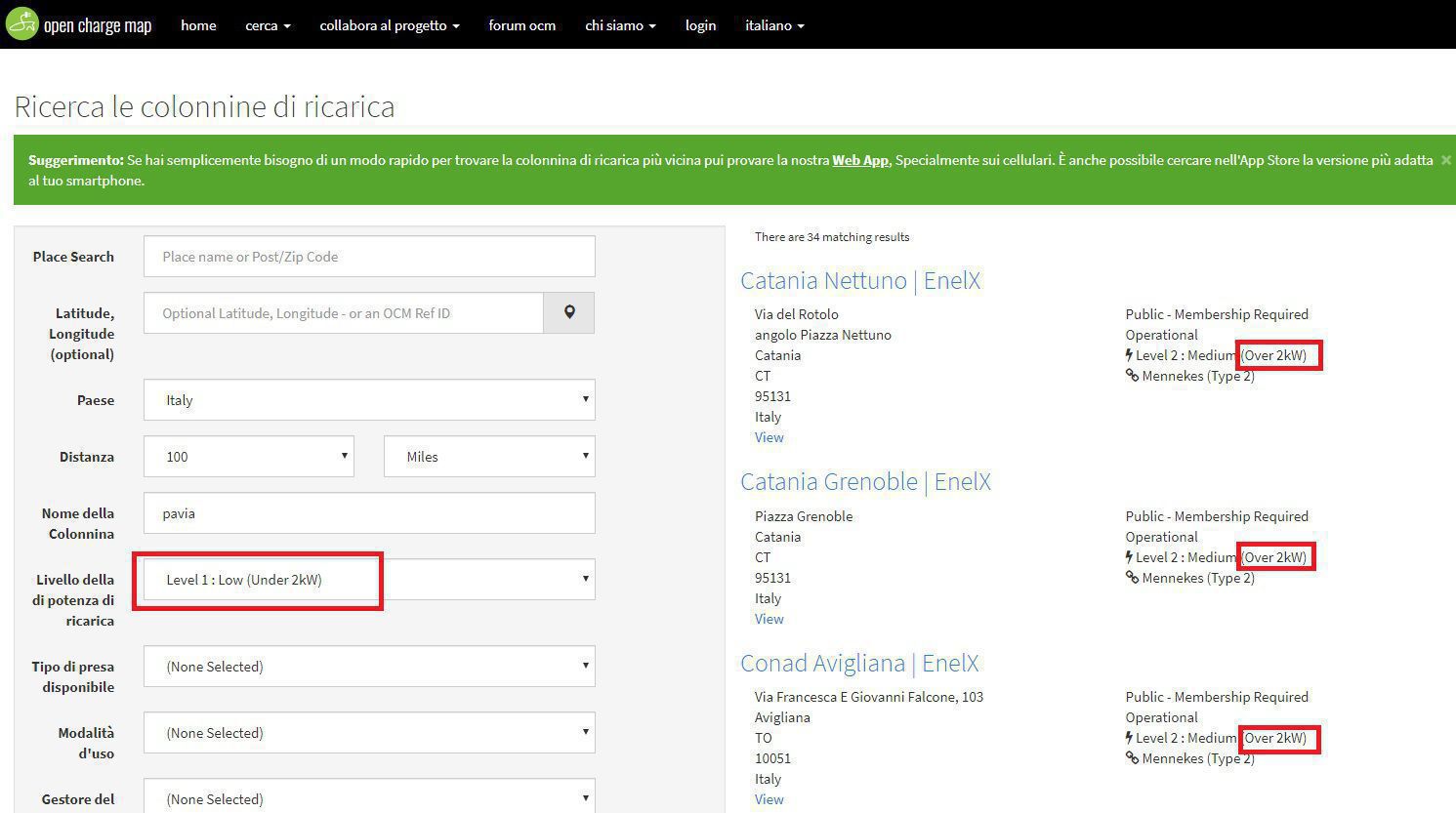The height and width of the screenshot is (813, 1456).
Task: Open the Modalità d'uso dropdown
Action: pyautogui.click(x=369, y=733)
